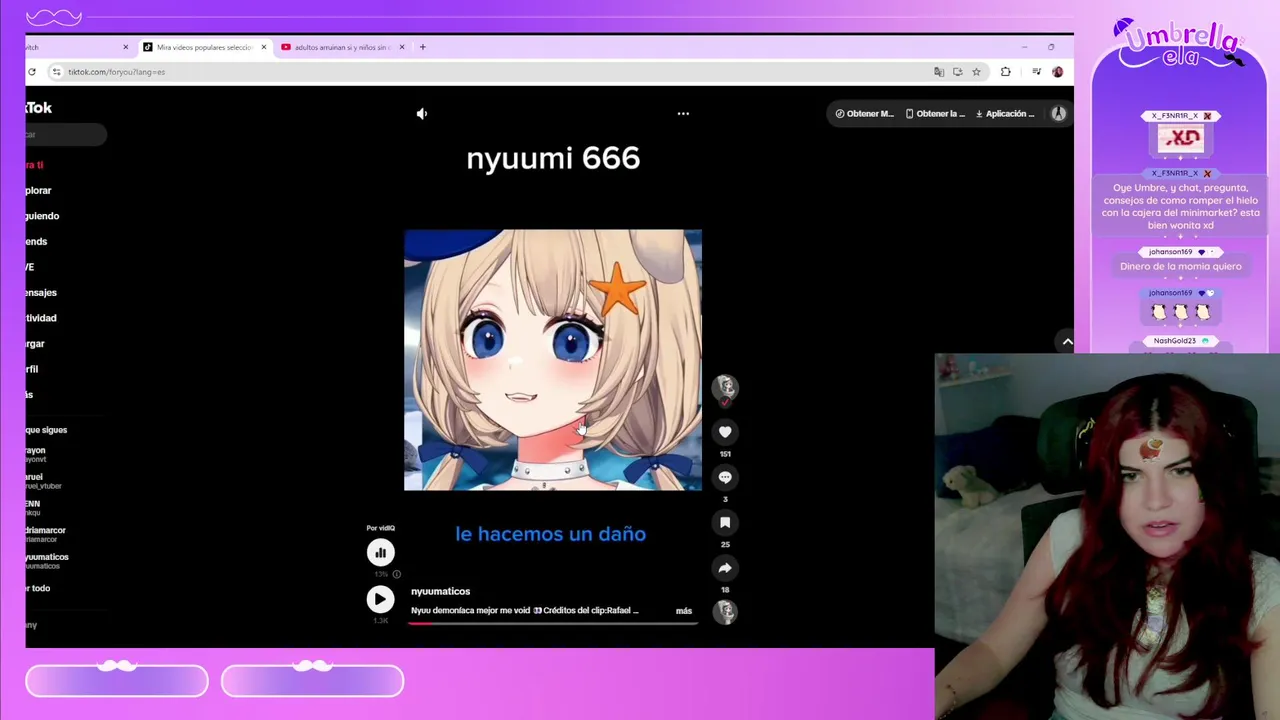Expand description with 'más' link
The image size is (1280, 720).
point(684,611)
